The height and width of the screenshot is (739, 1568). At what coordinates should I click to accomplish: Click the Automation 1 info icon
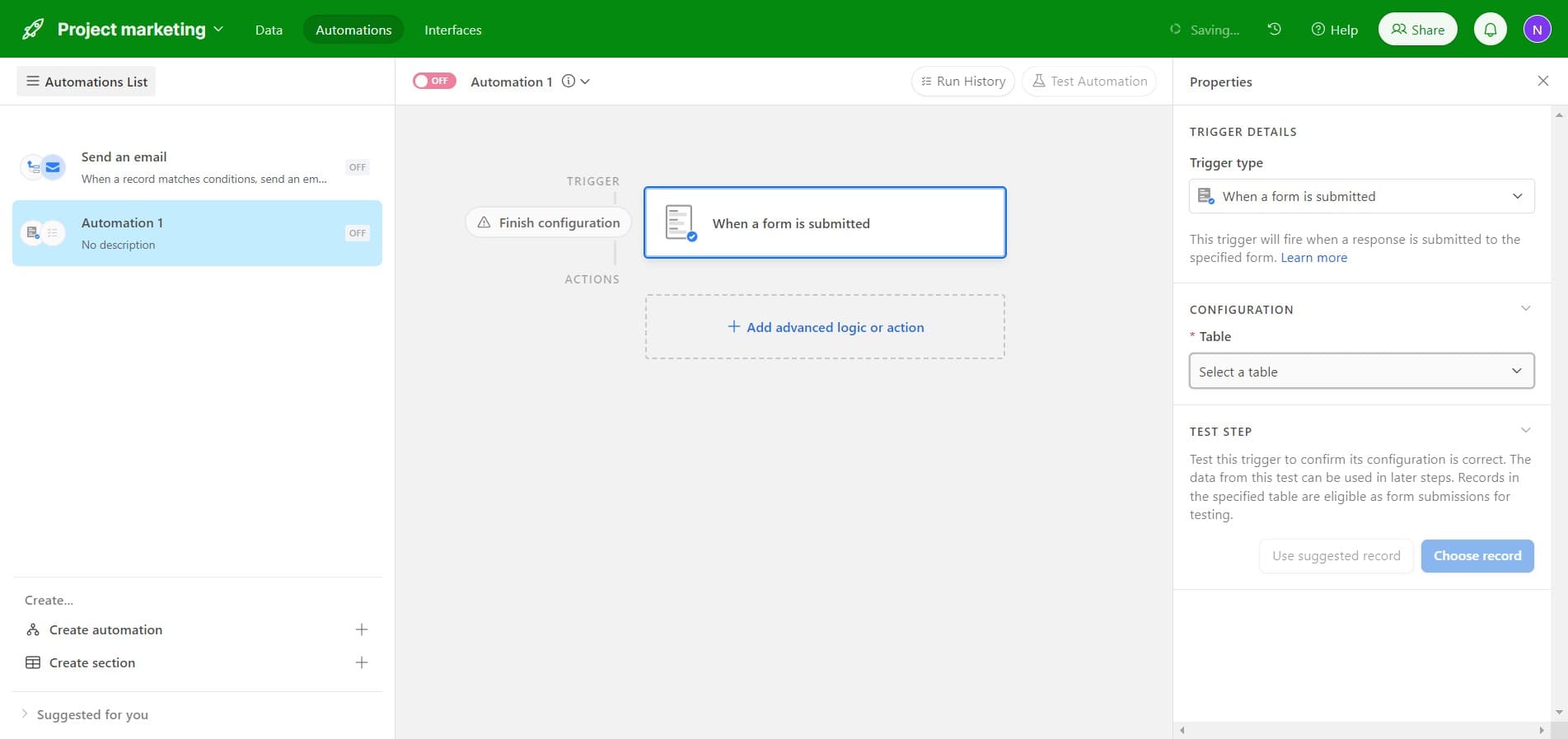coord(569,82)
